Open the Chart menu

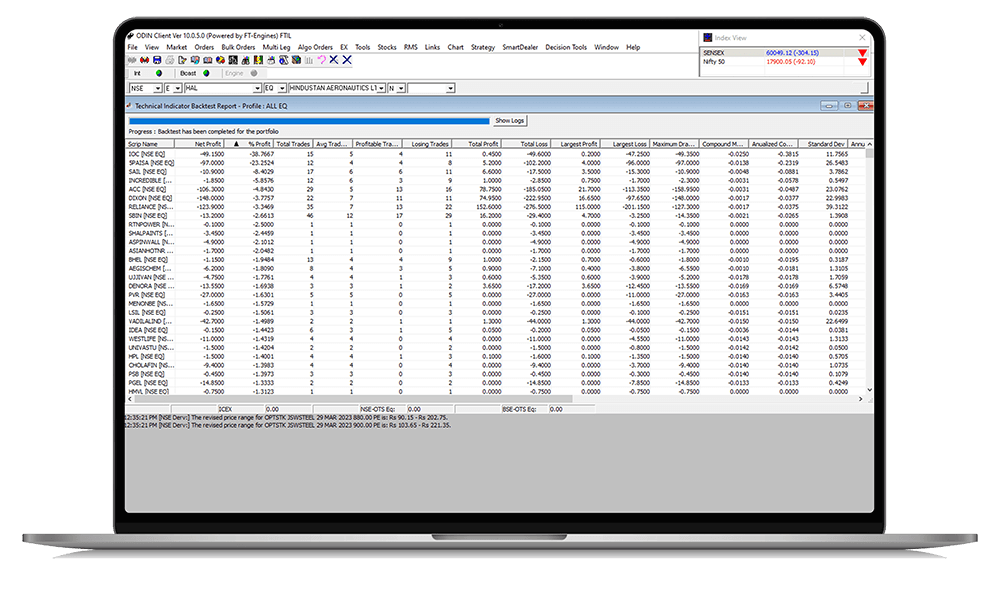click(455, 47)
